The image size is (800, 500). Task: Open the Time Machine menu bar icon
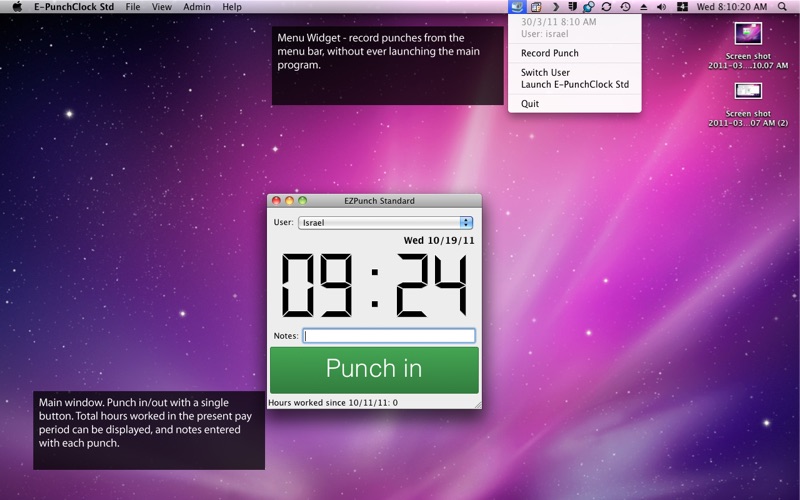point(625,7)
